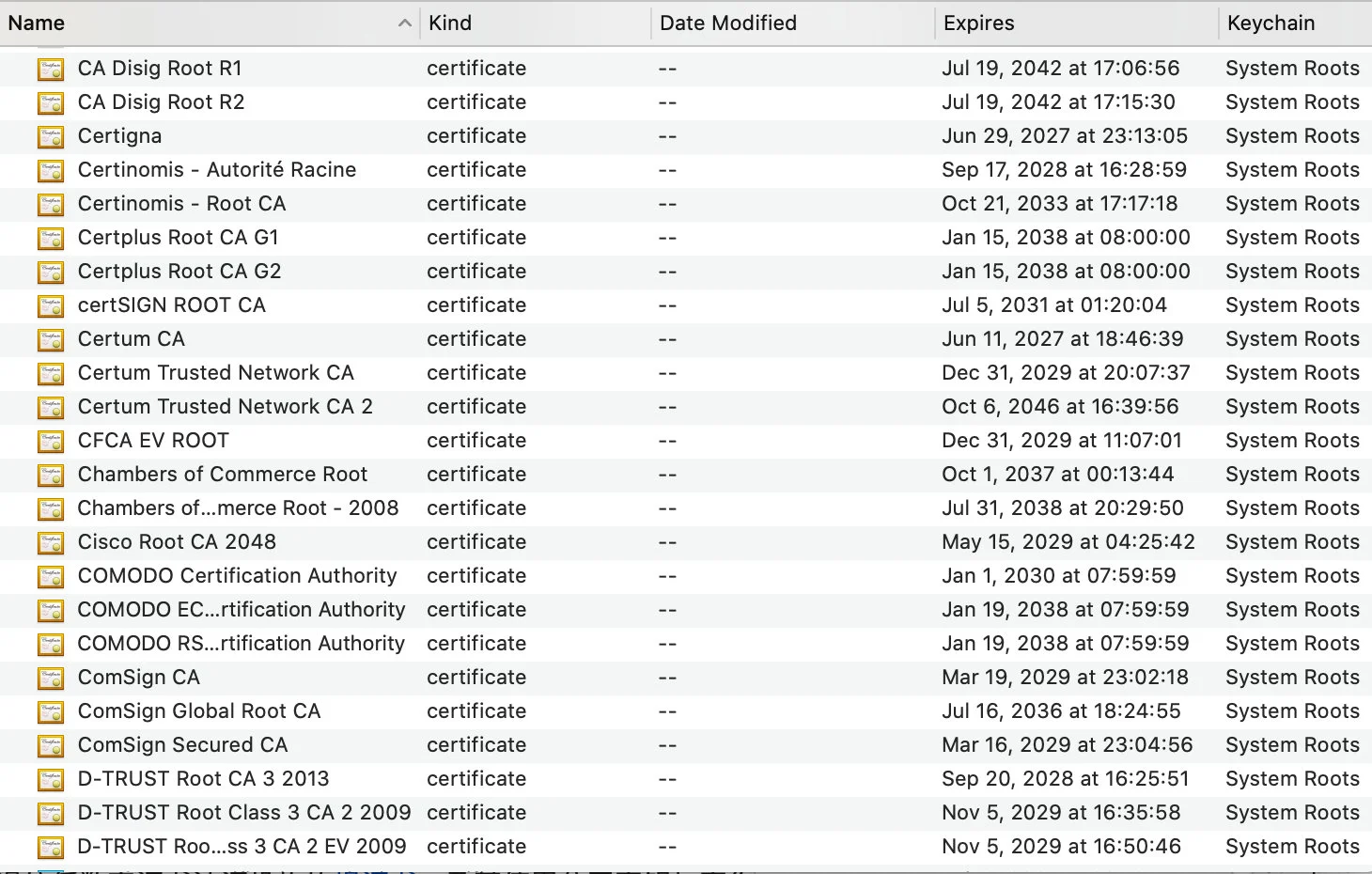Click the D-TRUST Root CA 3 2013 icon
Viewport: 1372px width, 874px height.
pos(51,779)
